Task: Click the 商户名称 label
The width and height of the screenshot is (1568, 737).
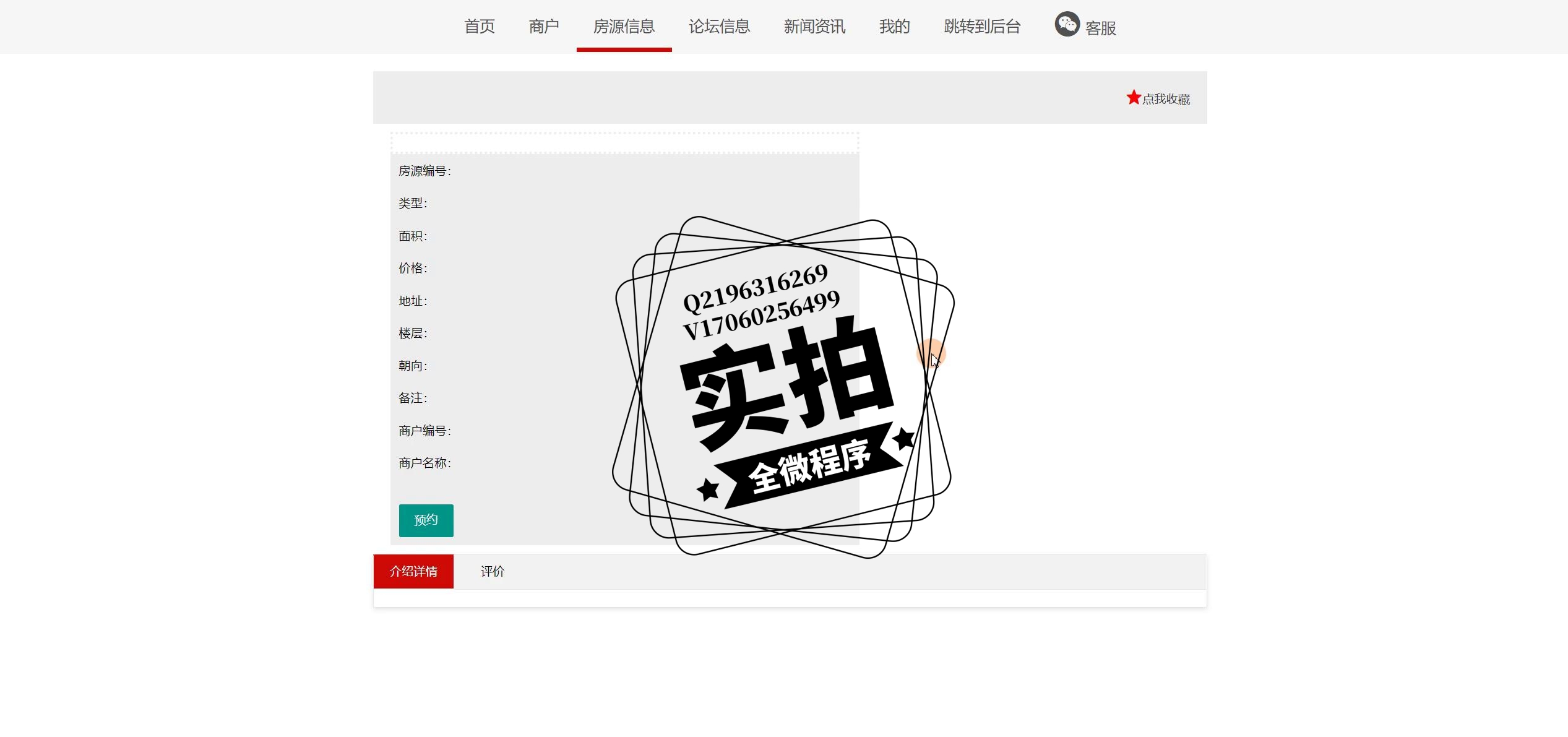Action: [424, 463]
